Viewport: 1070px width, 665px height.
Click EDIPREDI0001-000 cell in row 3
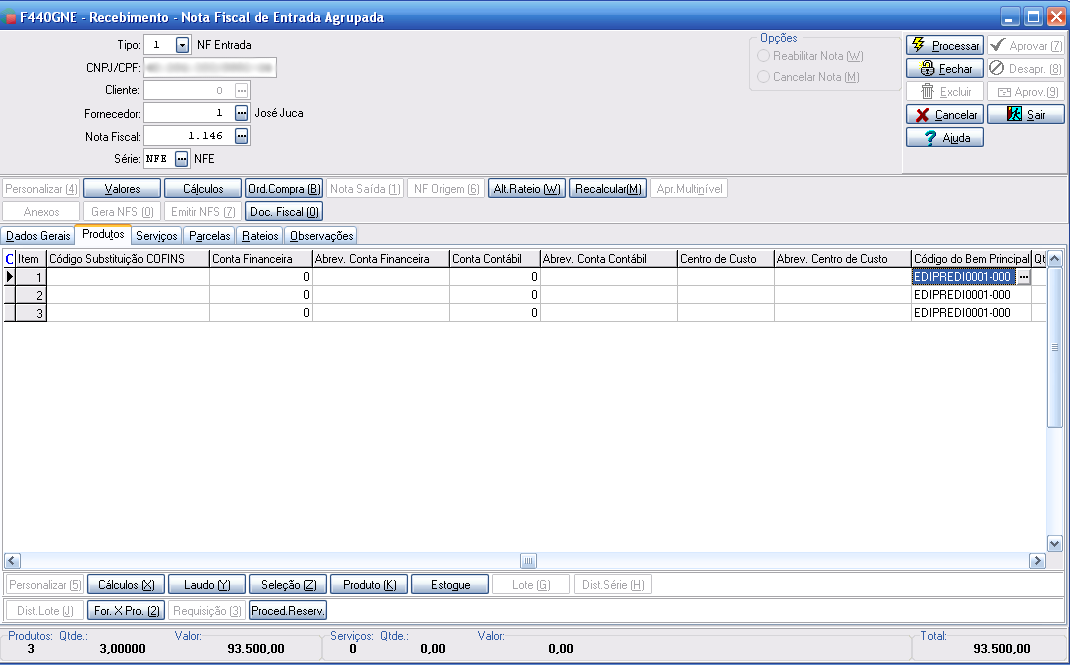(971, 312)
